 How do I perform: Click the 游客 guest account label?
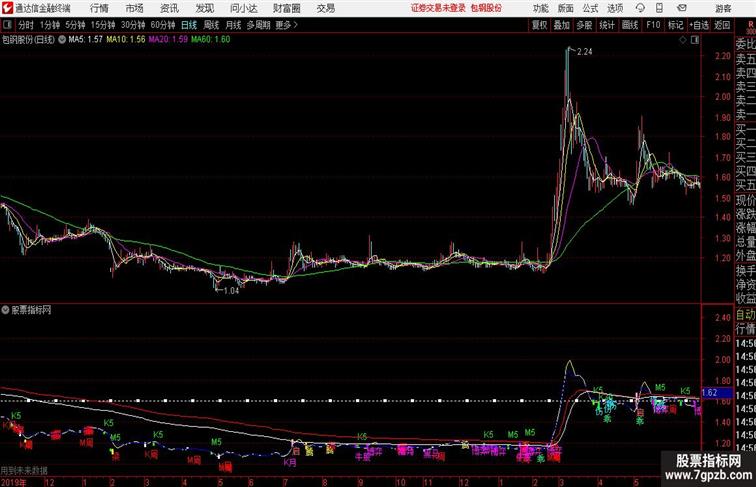click(723, 8)
